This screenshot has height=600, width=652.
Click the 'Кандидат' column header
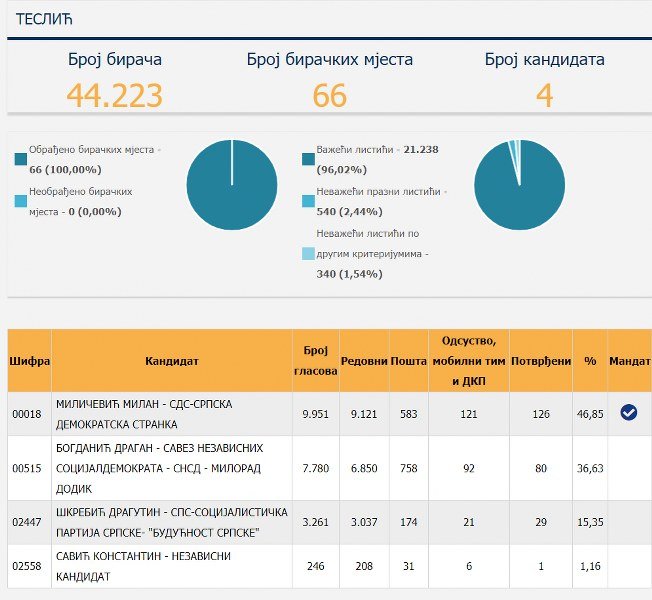(x=172, y=360)
